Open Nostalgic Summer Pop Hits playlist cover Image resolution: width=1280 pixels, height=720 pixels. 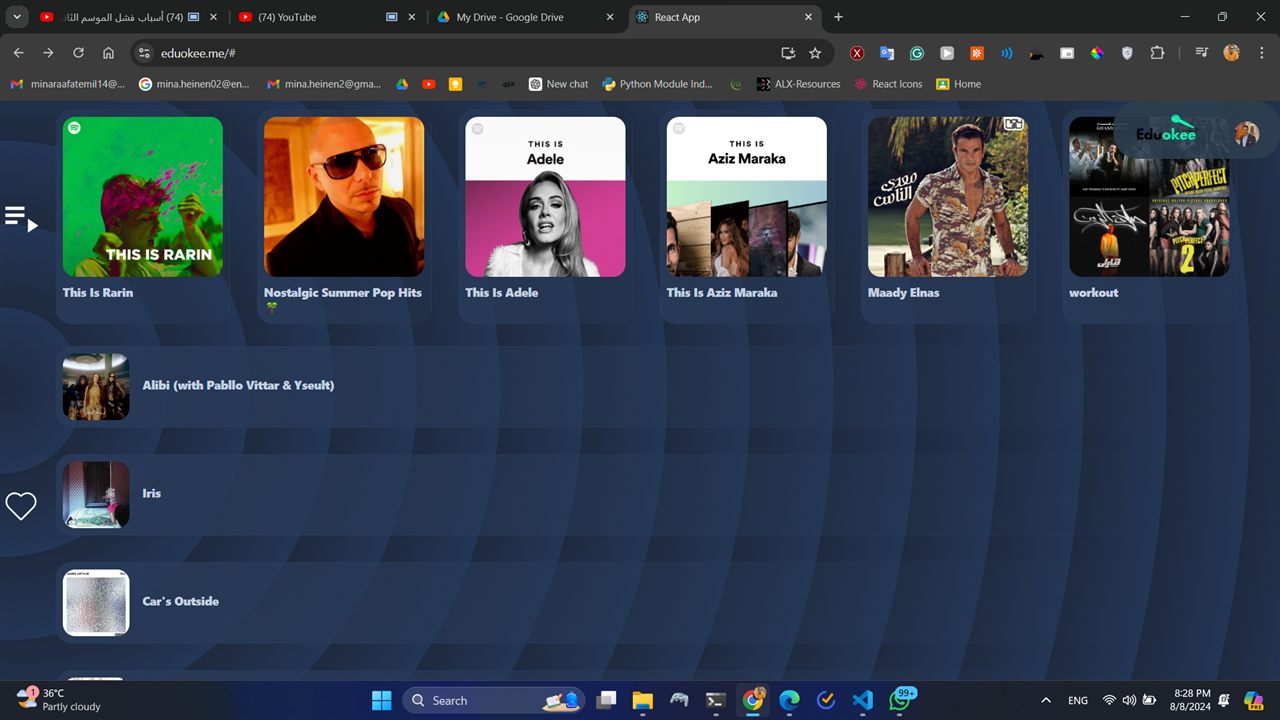click(x=344, y=197)
